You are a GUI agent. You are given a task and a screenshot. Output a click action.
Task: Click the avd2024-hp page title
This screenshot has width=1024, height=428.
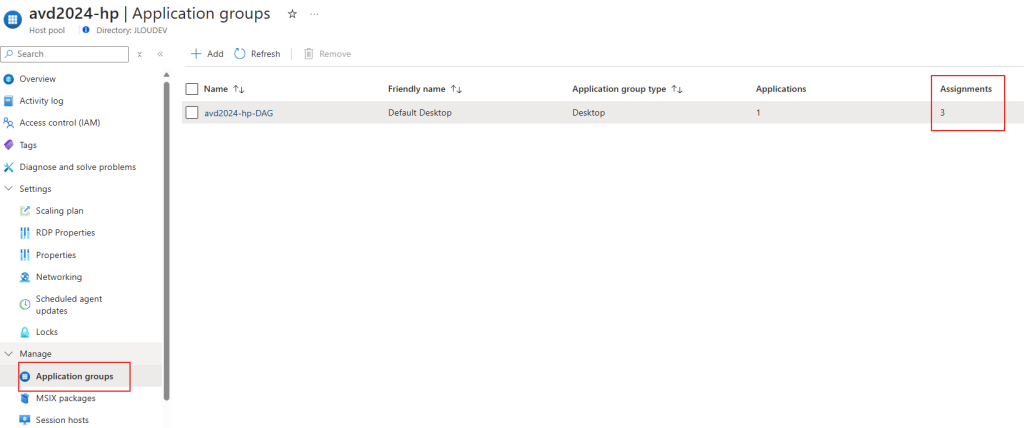[72, 13]
